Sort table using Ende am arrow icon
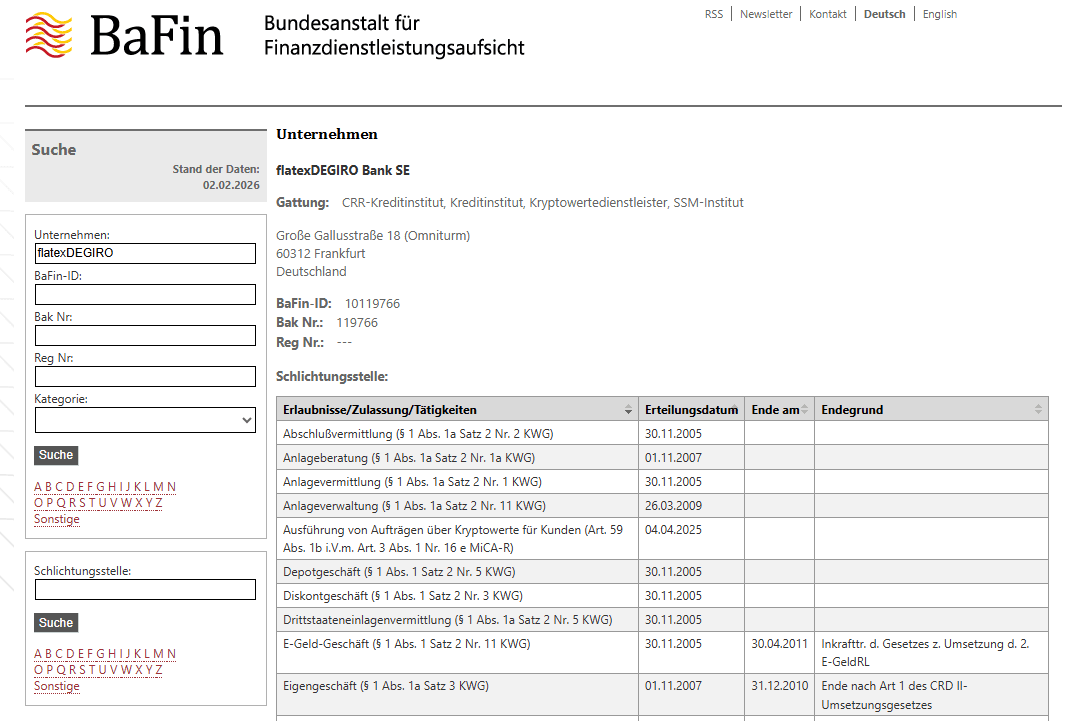The width and height of the screenshot is (1066, 721). click(805, 409)
